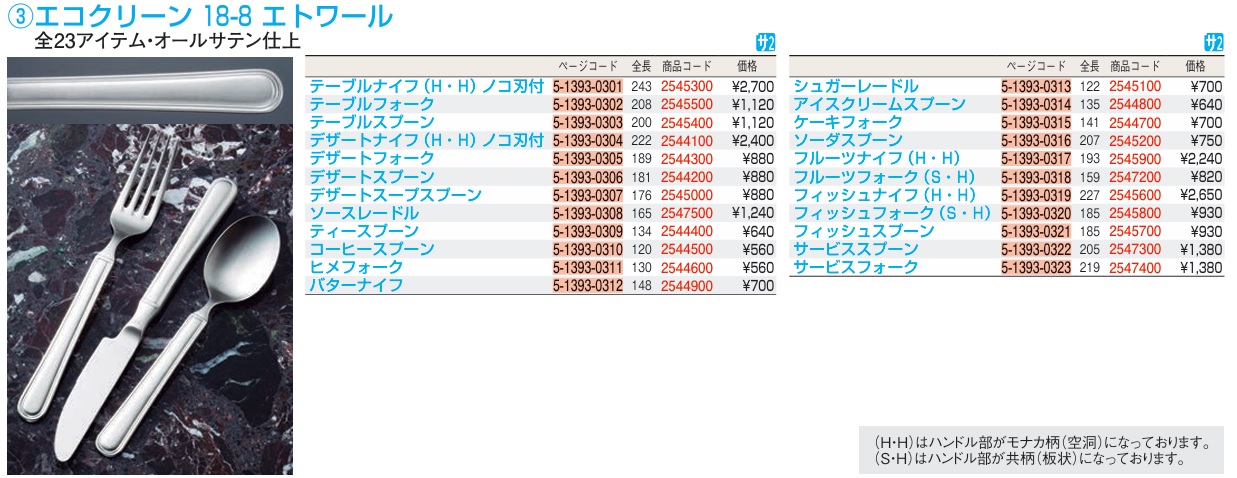The image size is (1237, 478).
Task: Select the デザートスプーン product name
Action: (x=372, y=177)
